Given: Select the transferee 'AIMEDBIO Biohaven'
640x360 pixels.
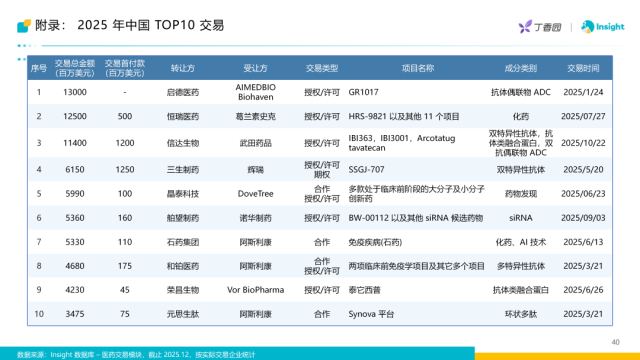Looking at the screenshot, I should pos(256,92).
